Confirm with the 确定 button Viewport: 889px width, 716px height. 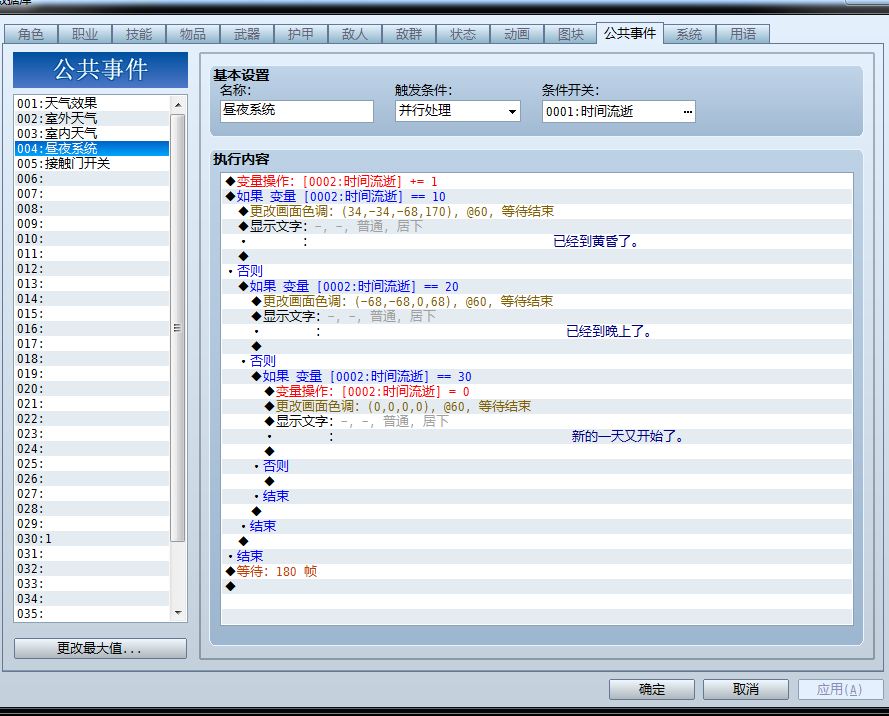click(x=652, y=689)
